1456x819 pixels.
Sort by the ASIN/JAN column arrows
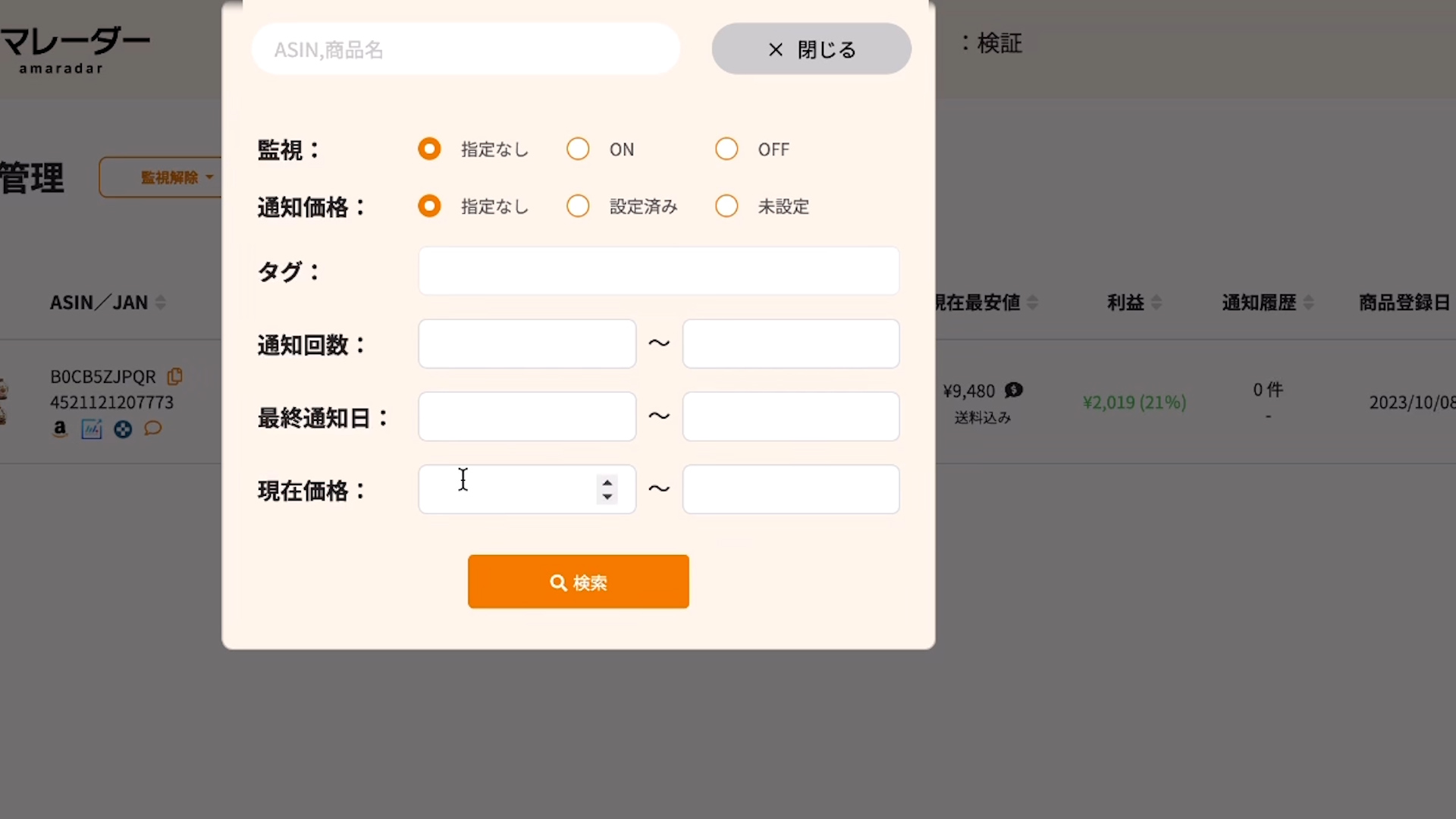point(161,303)
